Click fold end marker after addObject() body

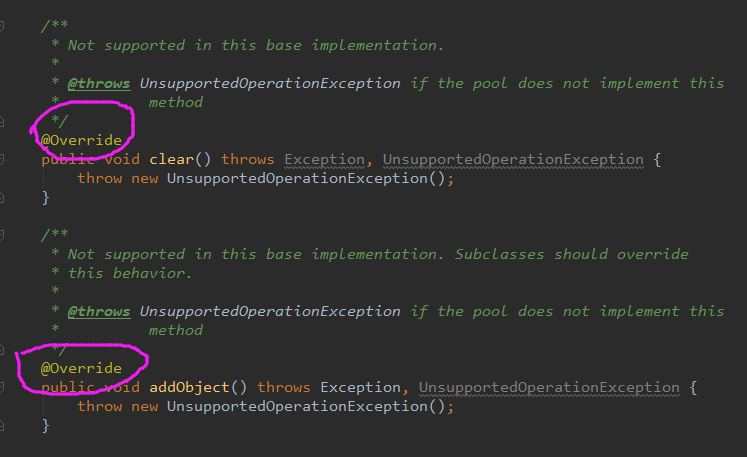click(3, 425)
